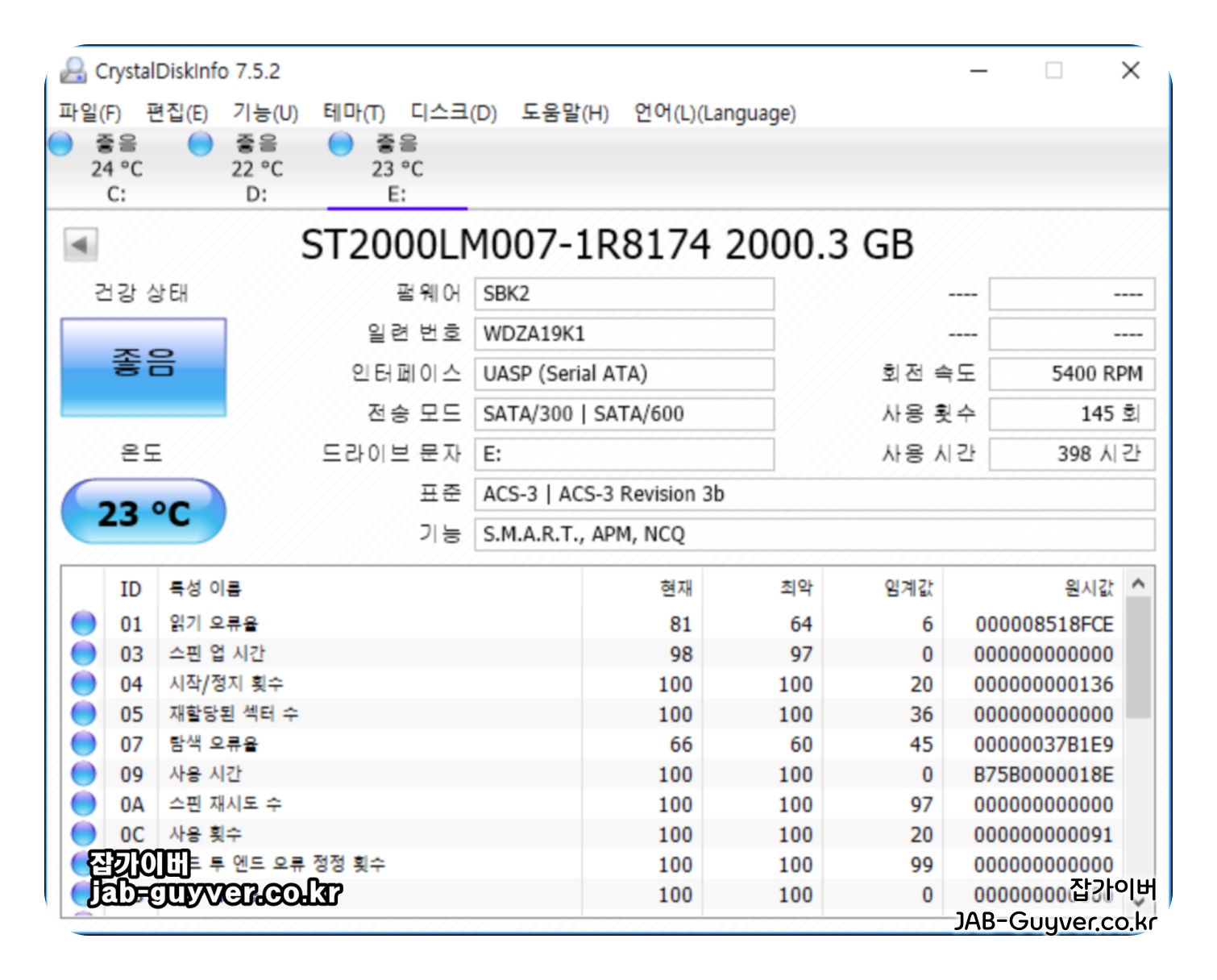
Task: Click the blue status orb for drive D:
Action: click(201, 144)
